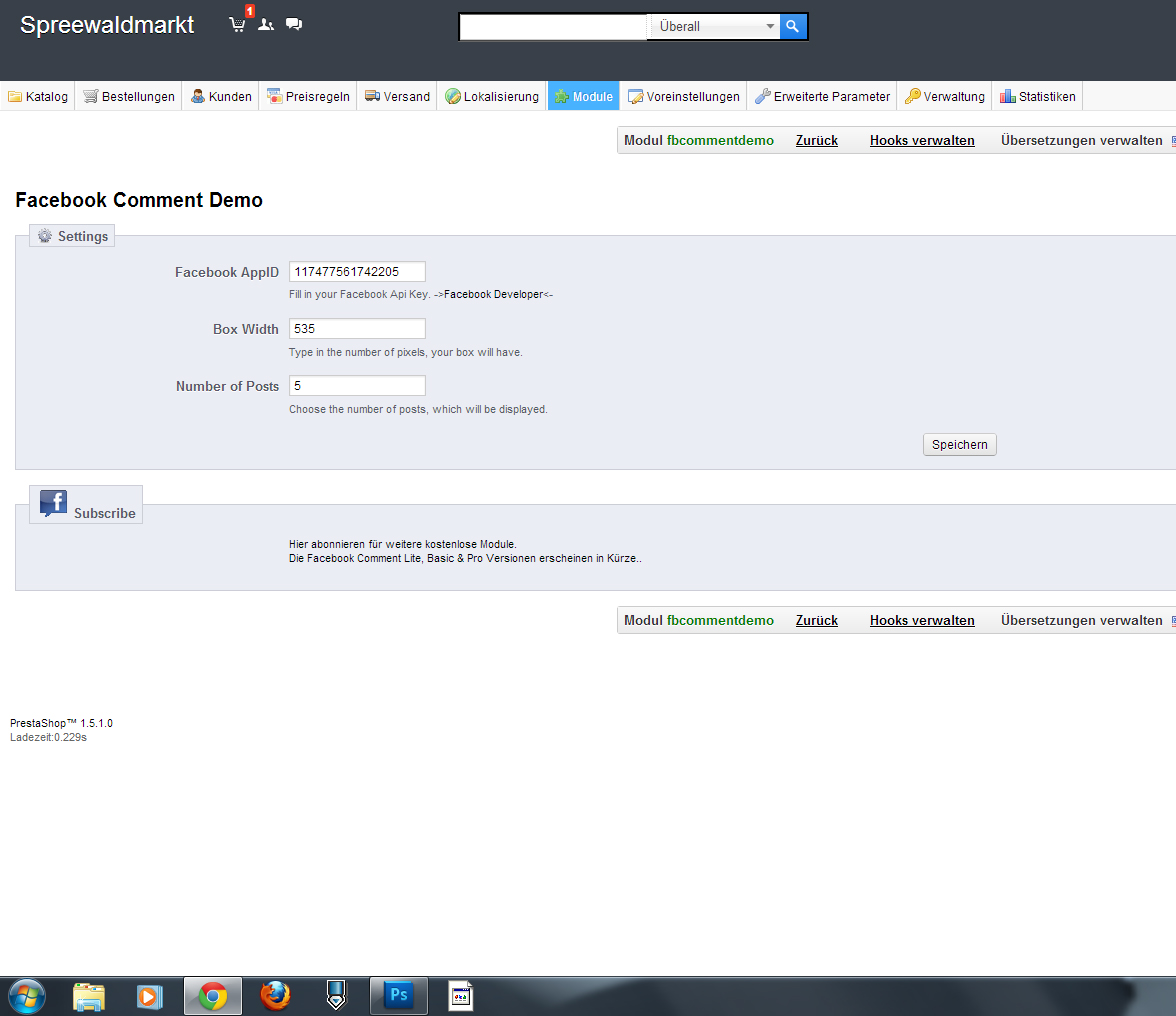Open the messages speech bubble icon
Viewport: 1176px width, 1016px height.
[x=294, y=24]
